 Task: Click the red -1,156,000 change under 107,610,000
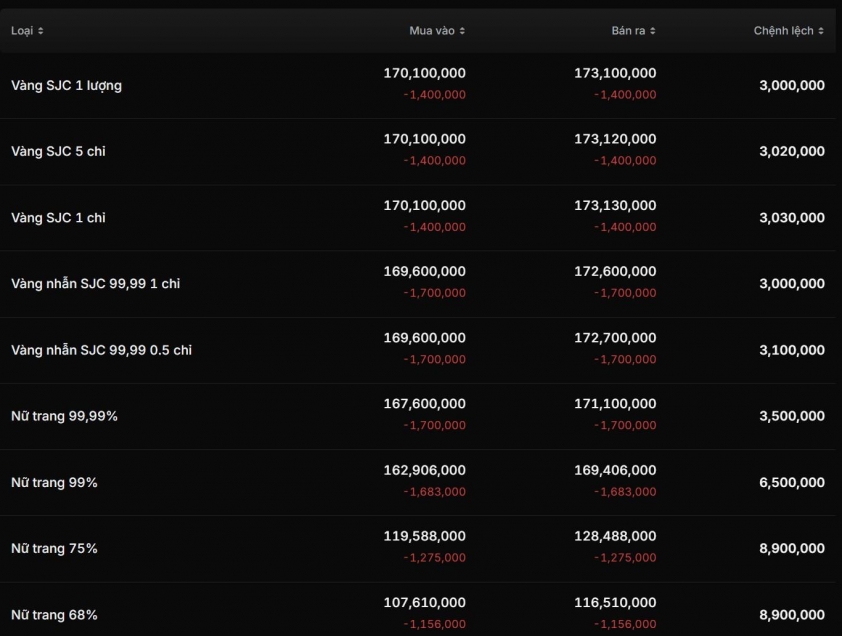(x=434, y=624)
